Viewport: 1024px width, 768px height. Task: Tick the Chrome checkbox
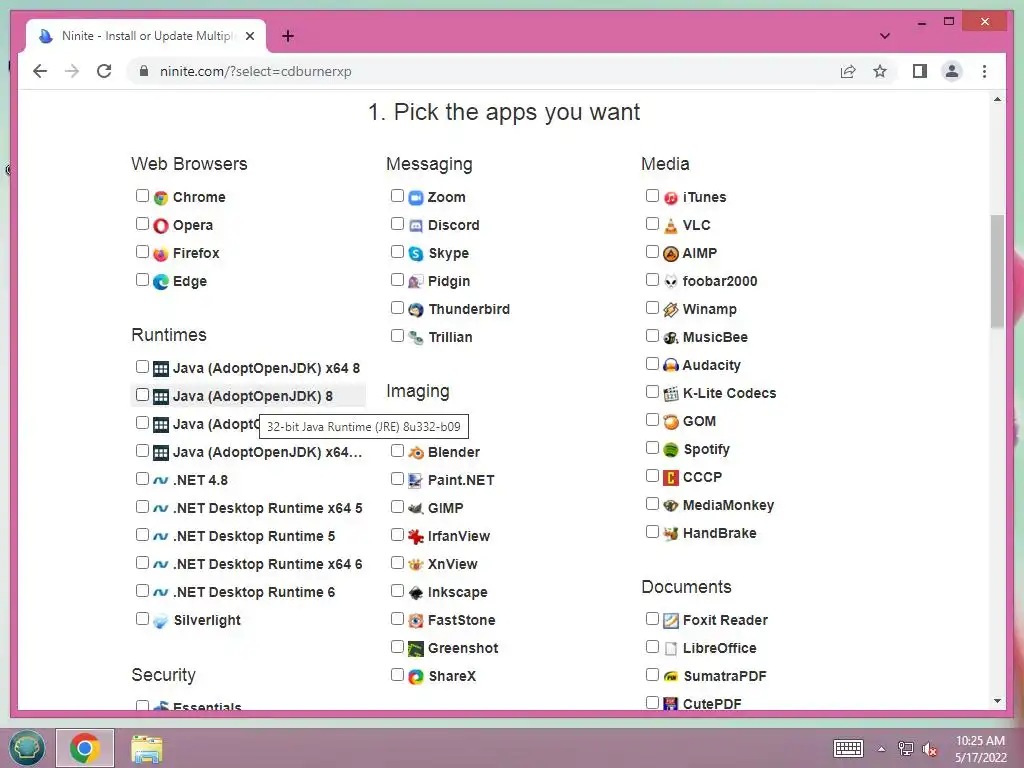click(142, 195)
